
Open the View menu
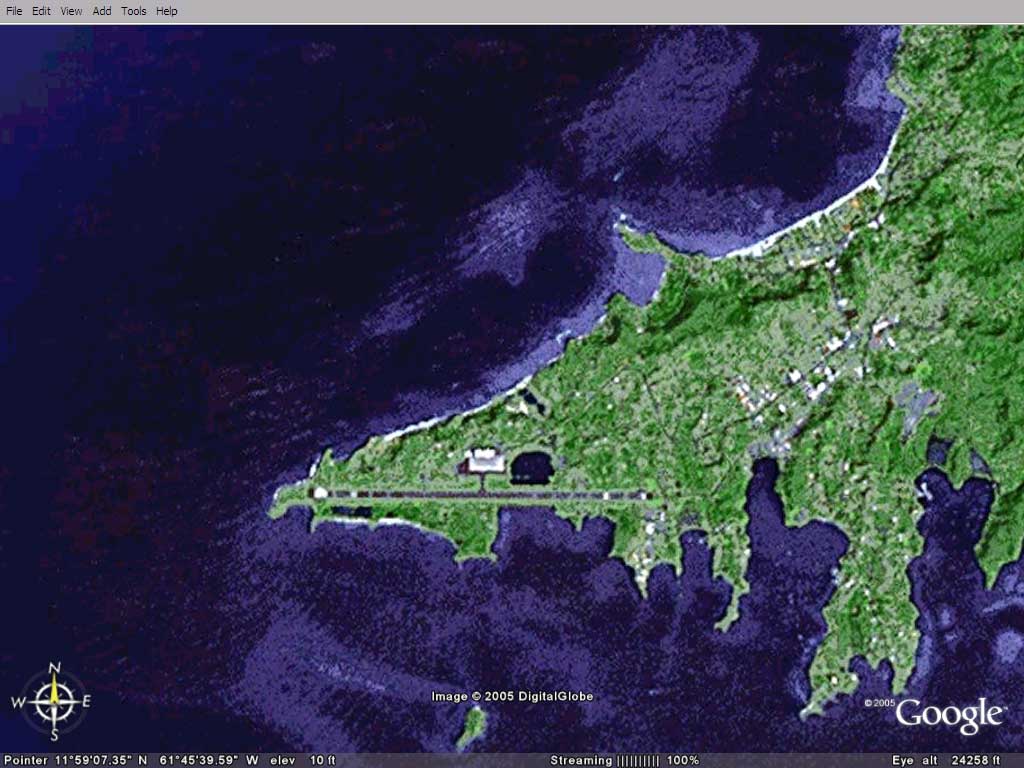(71, 11)
